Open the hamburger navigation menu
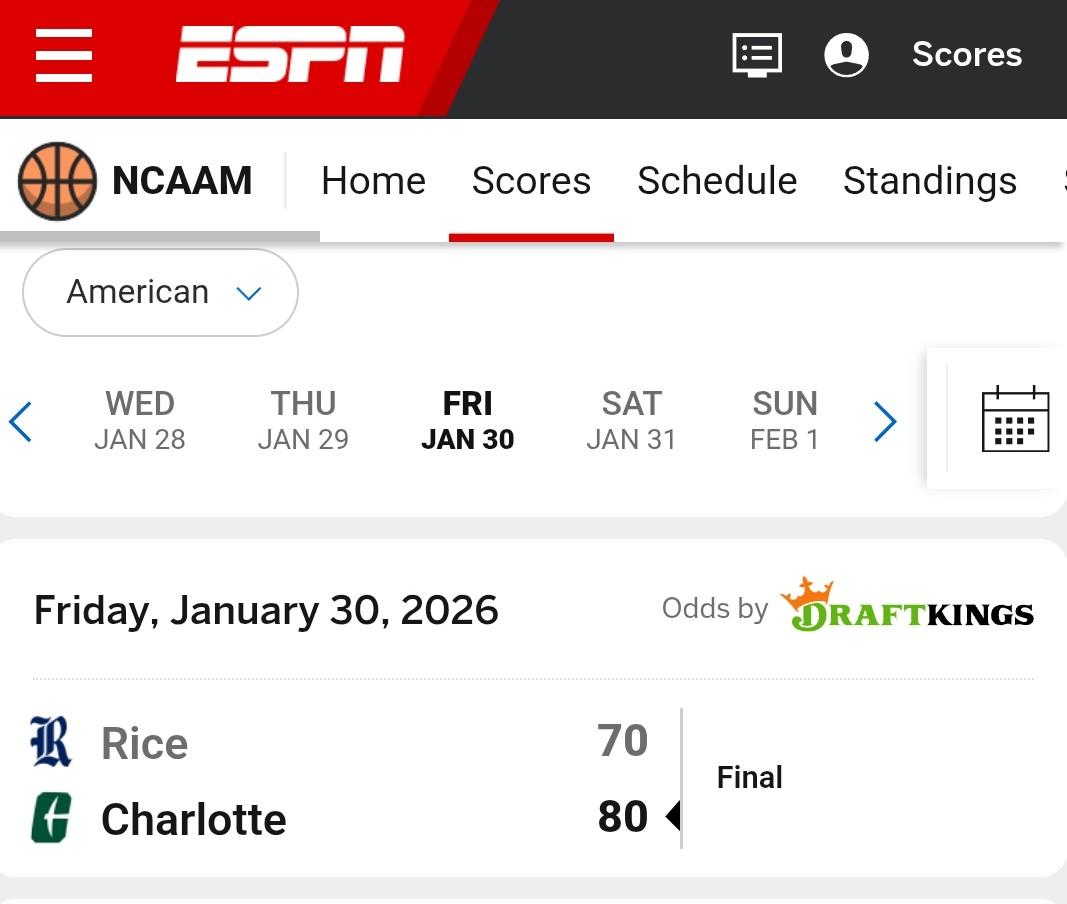This screenshot has width=1067, height=904. [x=64, y=56]
